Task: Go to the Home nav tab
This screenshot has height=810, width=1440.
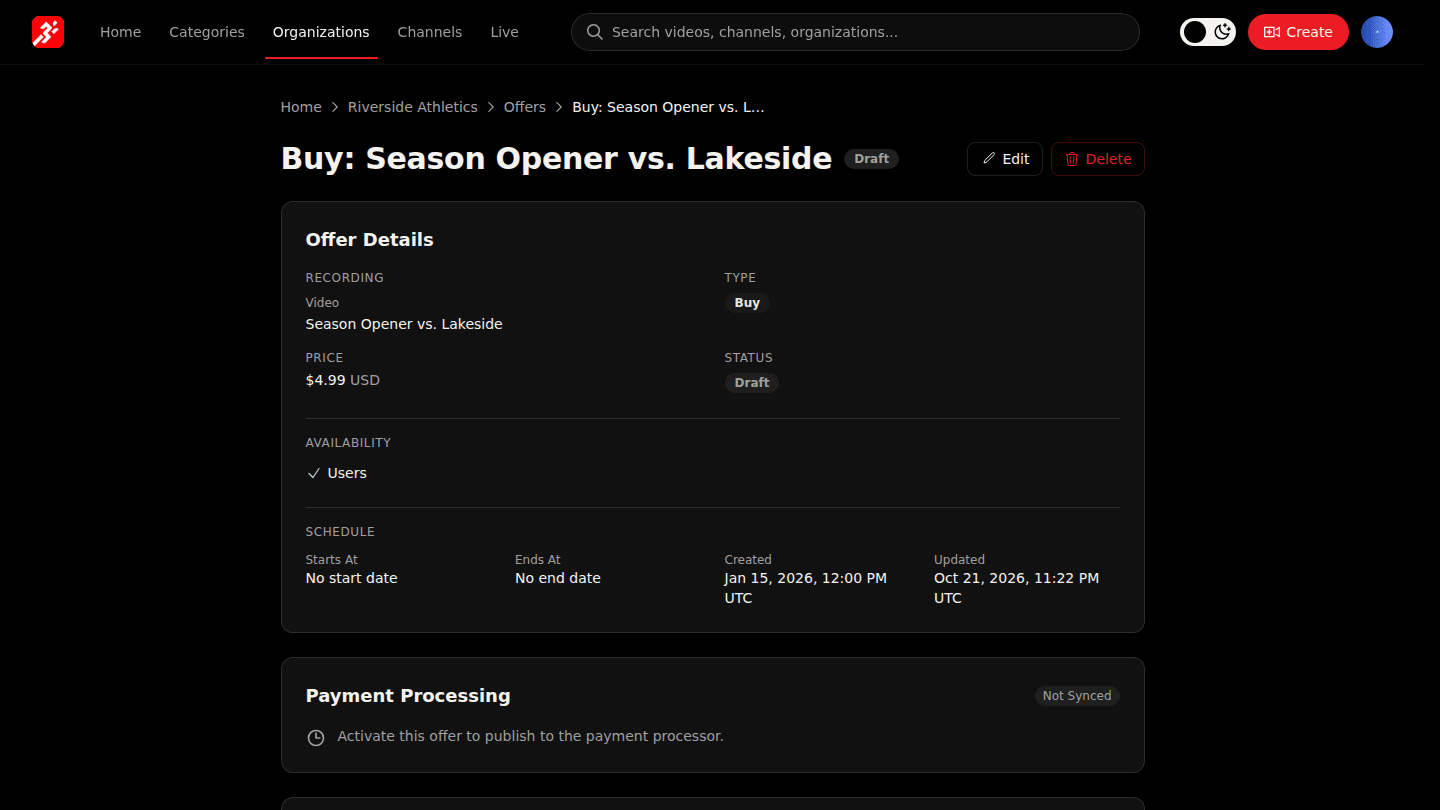Action: coord(120,32)
